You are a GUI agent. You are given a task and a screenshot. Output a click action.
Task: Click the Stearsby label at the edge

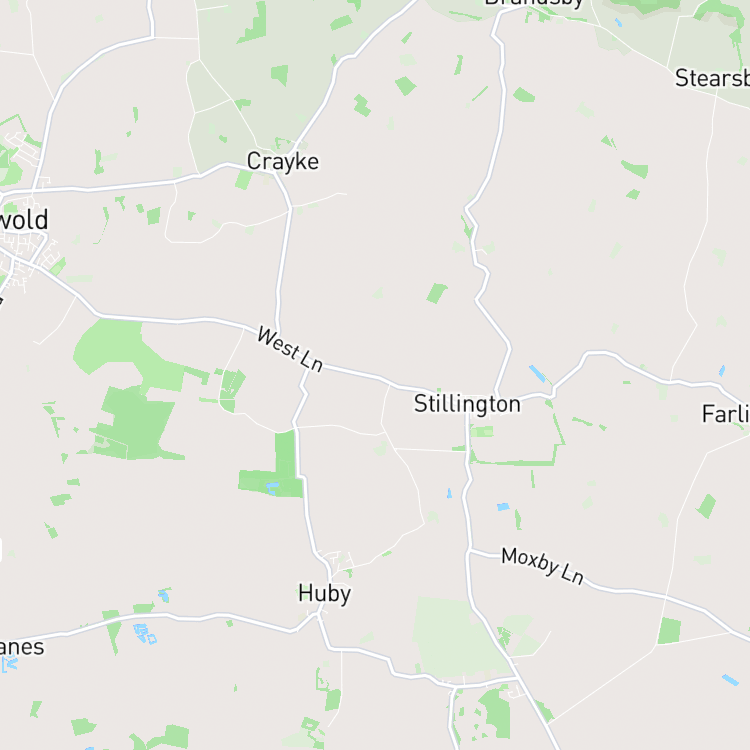[x=712, y=78]
